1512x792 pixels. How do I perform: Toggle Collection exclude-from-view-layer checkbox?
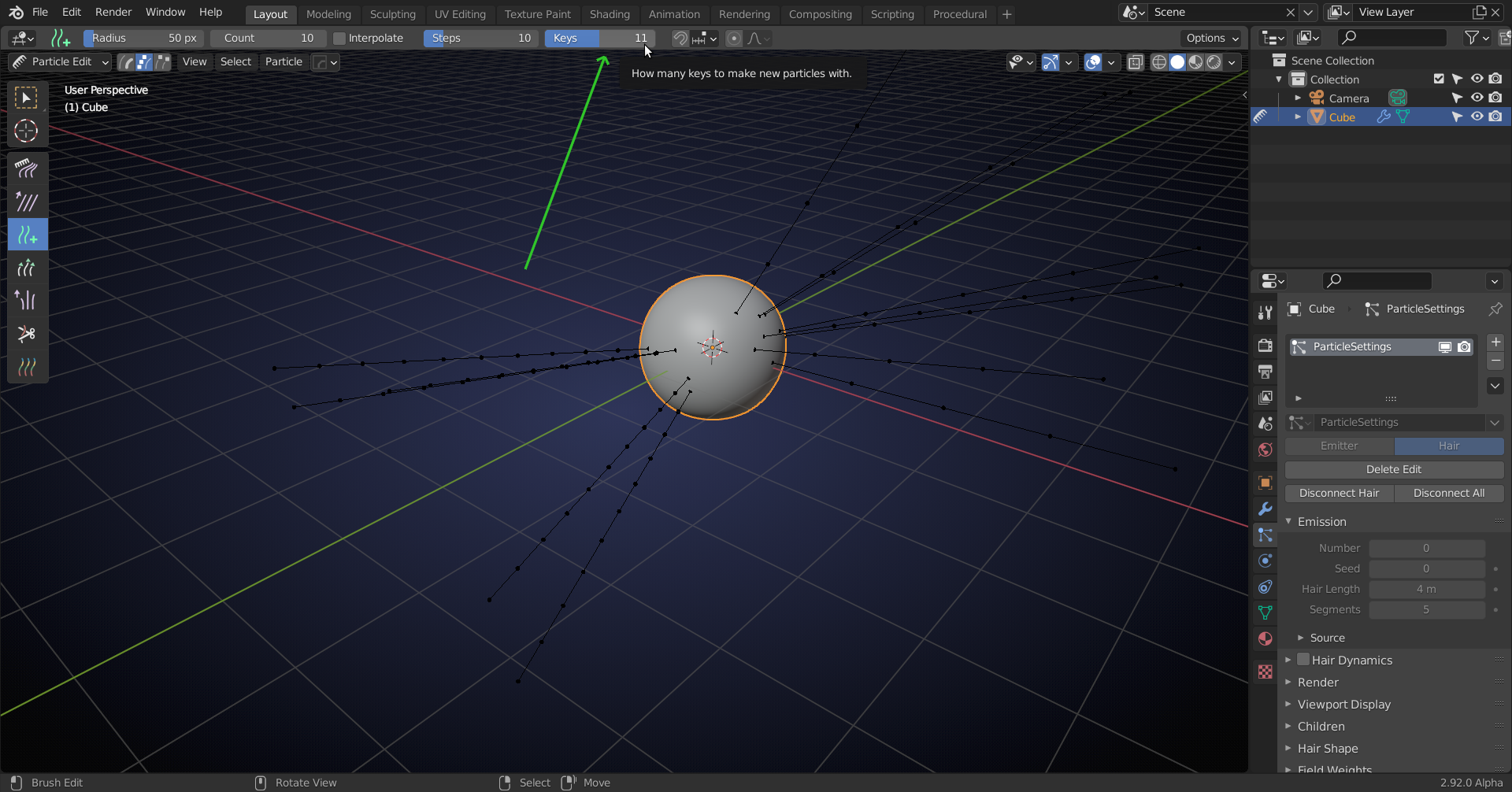coord(1439,79)
